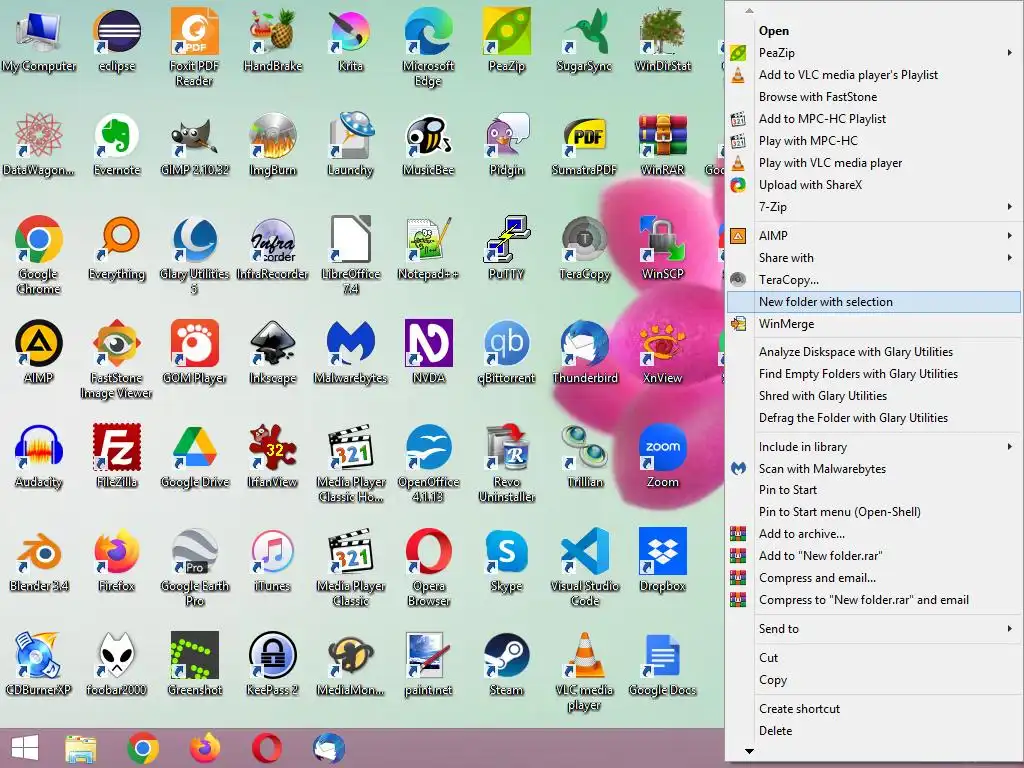Click Add to "New folder.rar"
The width and height of the screenshot is (1024, 768).
click(874, 556)
